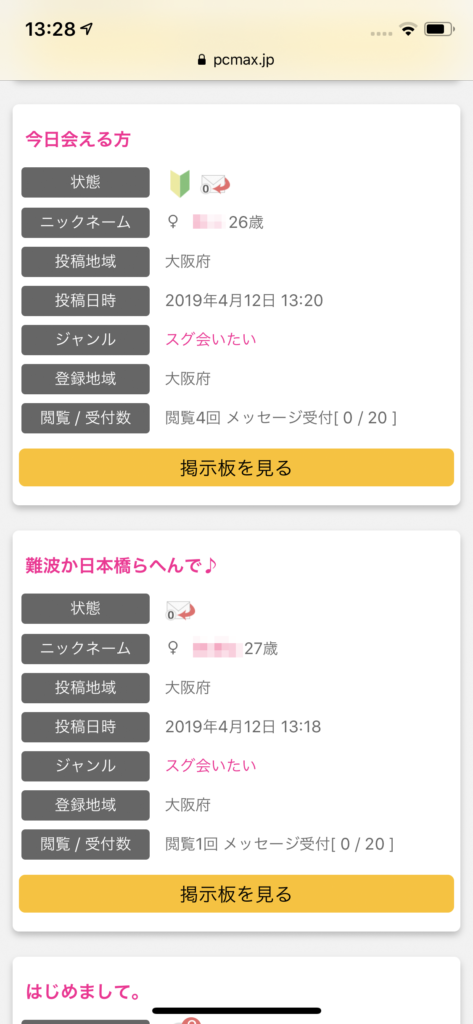
Task: Tap the home indicator bar at bottom
Action: click(236, 1010)
